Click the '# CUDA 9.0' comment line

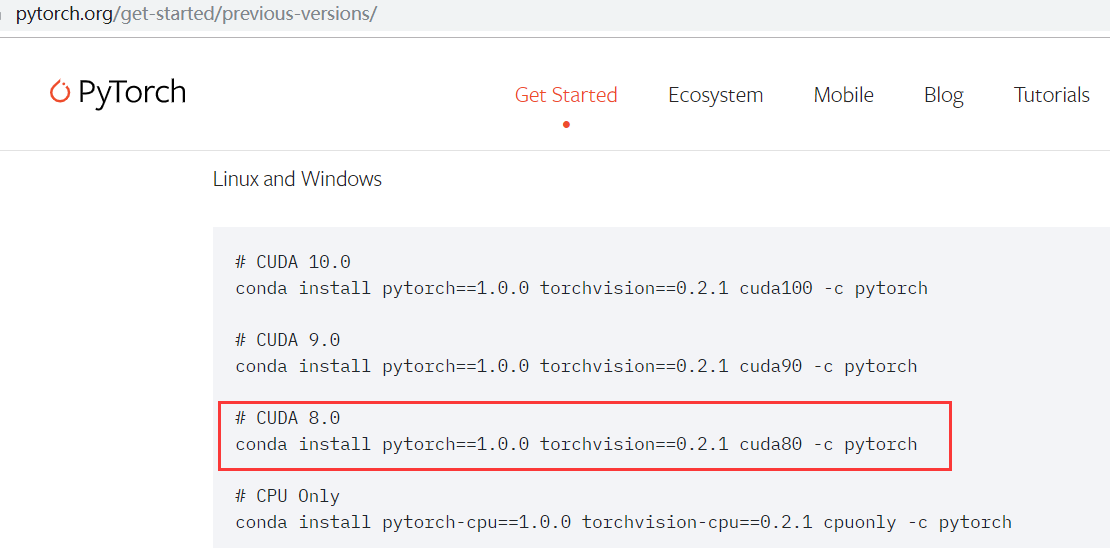287,341
